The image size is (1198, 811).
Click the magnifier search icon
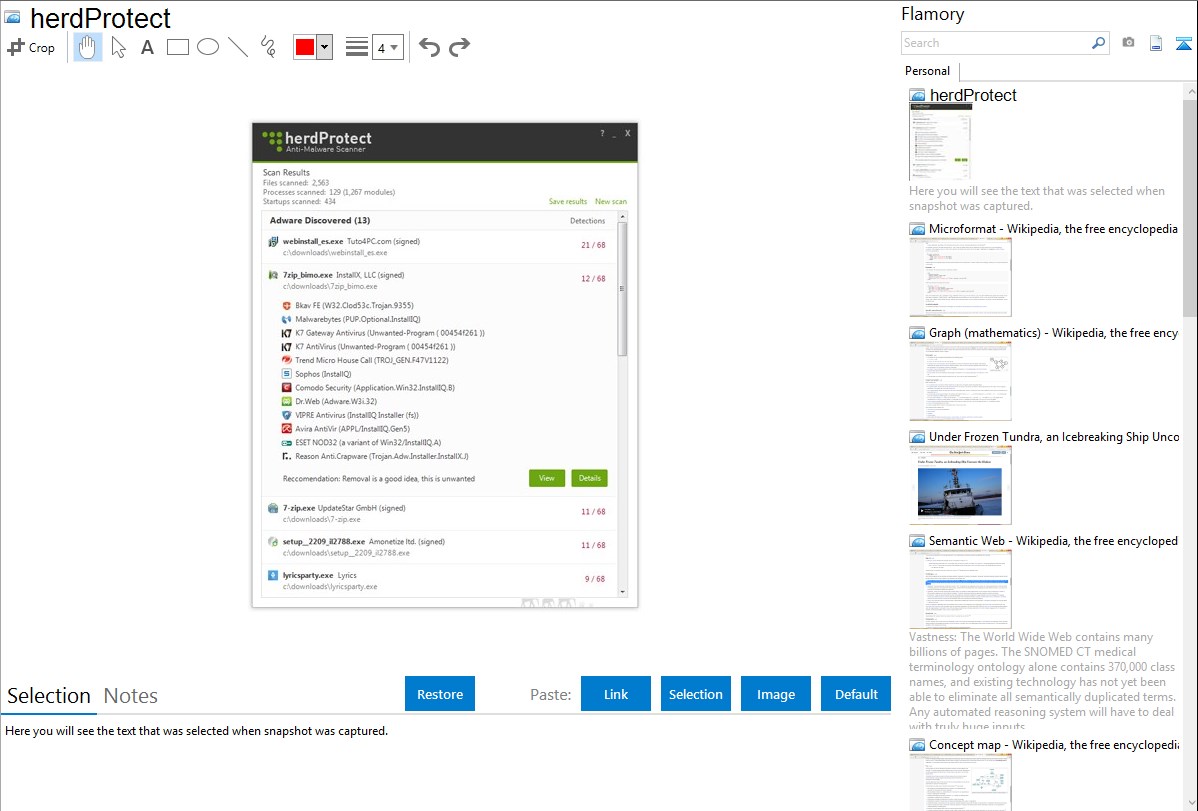pos(1098,43)
